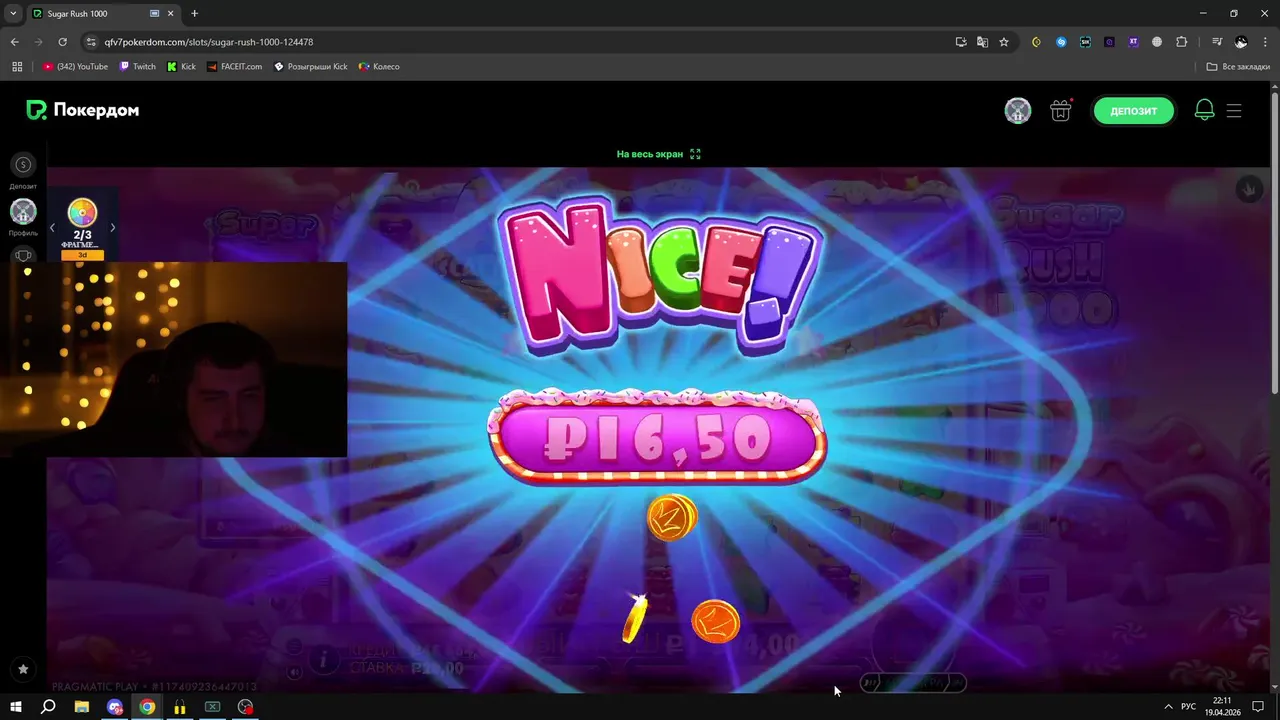Click the tab's media indicator icon
The width and height of the screenshot is (1280, 720).
click(x=155, y=14)
